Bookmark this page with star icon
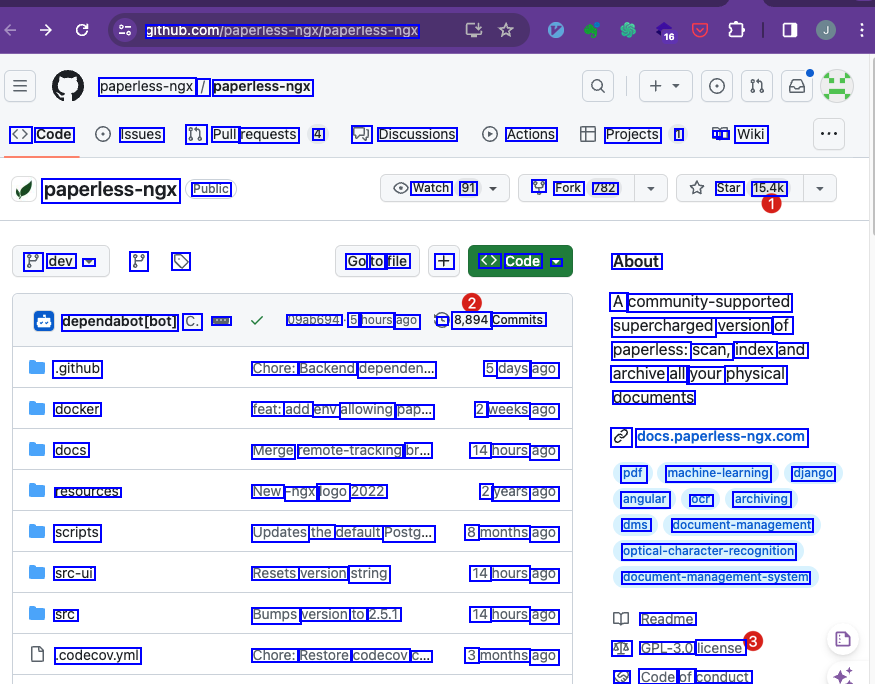875x684 pixels. 506,30
